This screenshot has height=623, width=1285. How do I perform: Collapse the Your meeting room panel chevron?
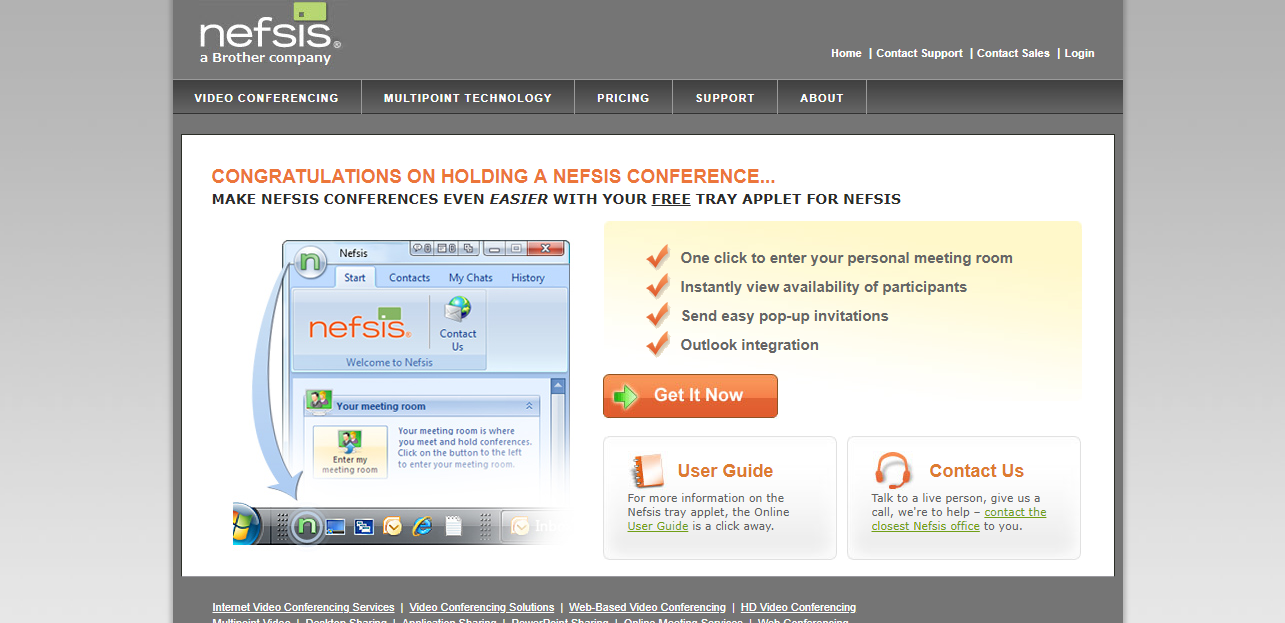coord(529,406)
